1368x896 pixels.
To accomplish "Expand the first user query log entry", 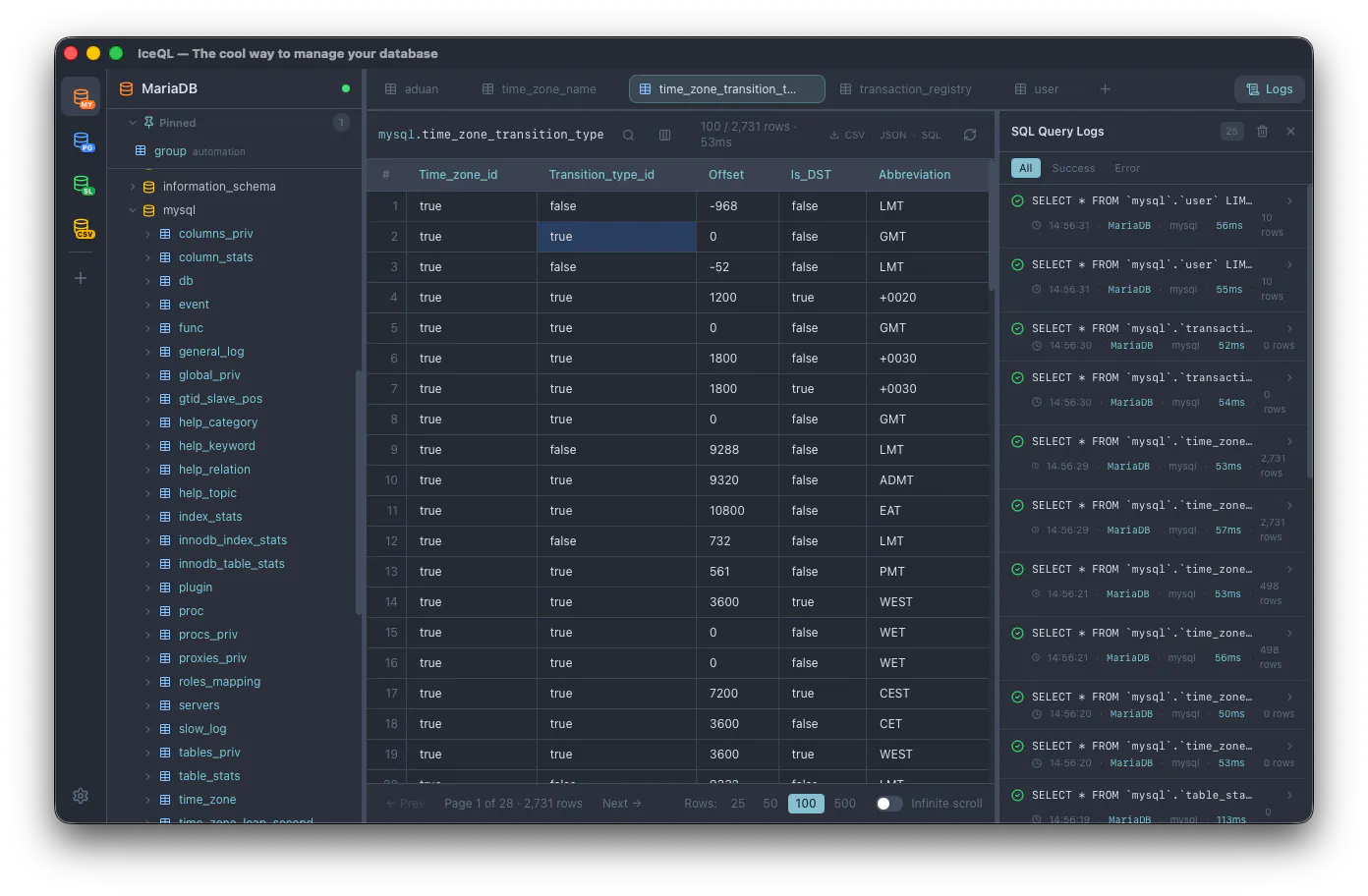I will click(1289, 201).
